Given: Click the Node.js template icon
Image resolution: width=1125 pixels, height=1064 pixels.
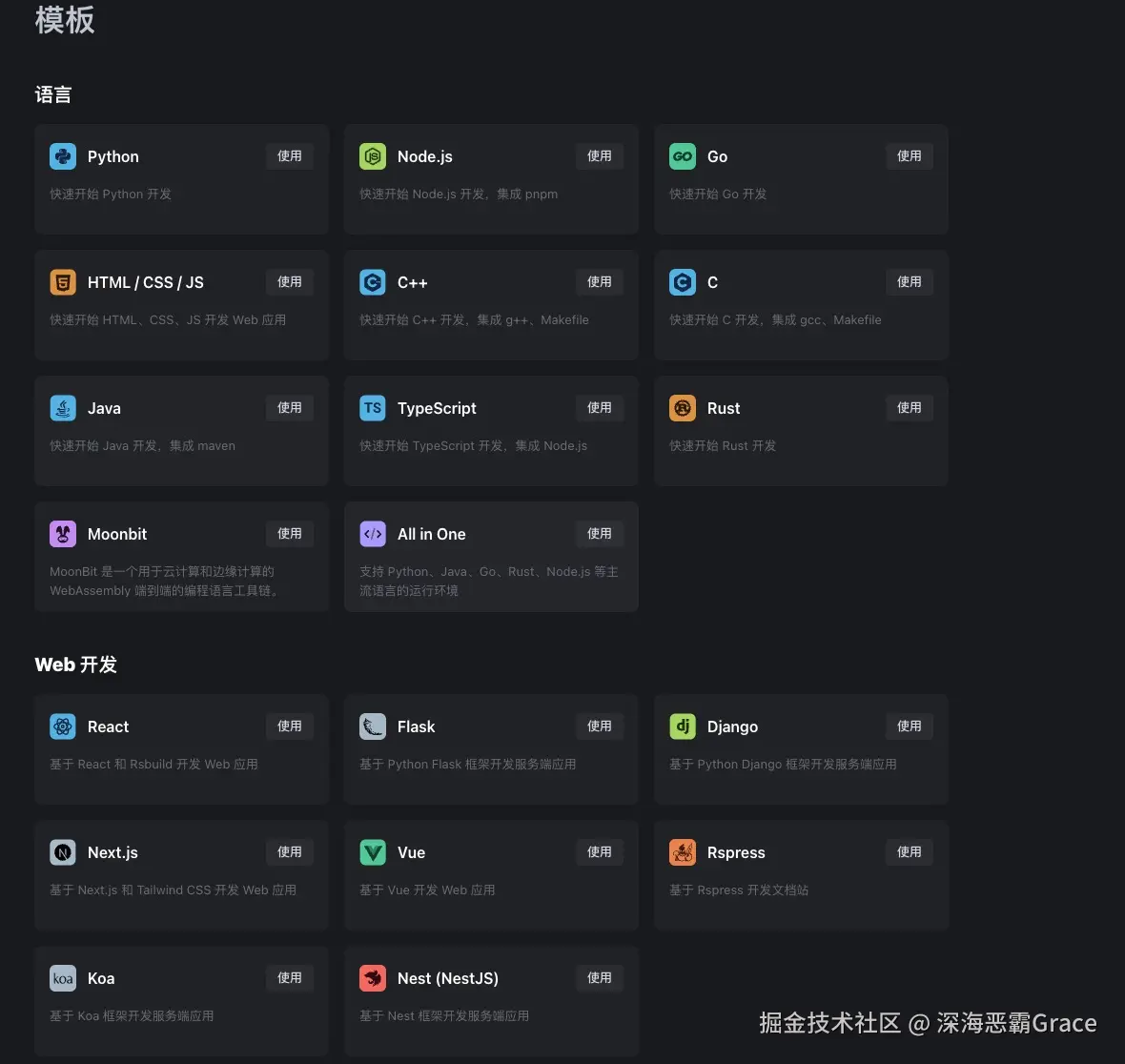Looking at the screenshot, I should [x=373, y=156].
